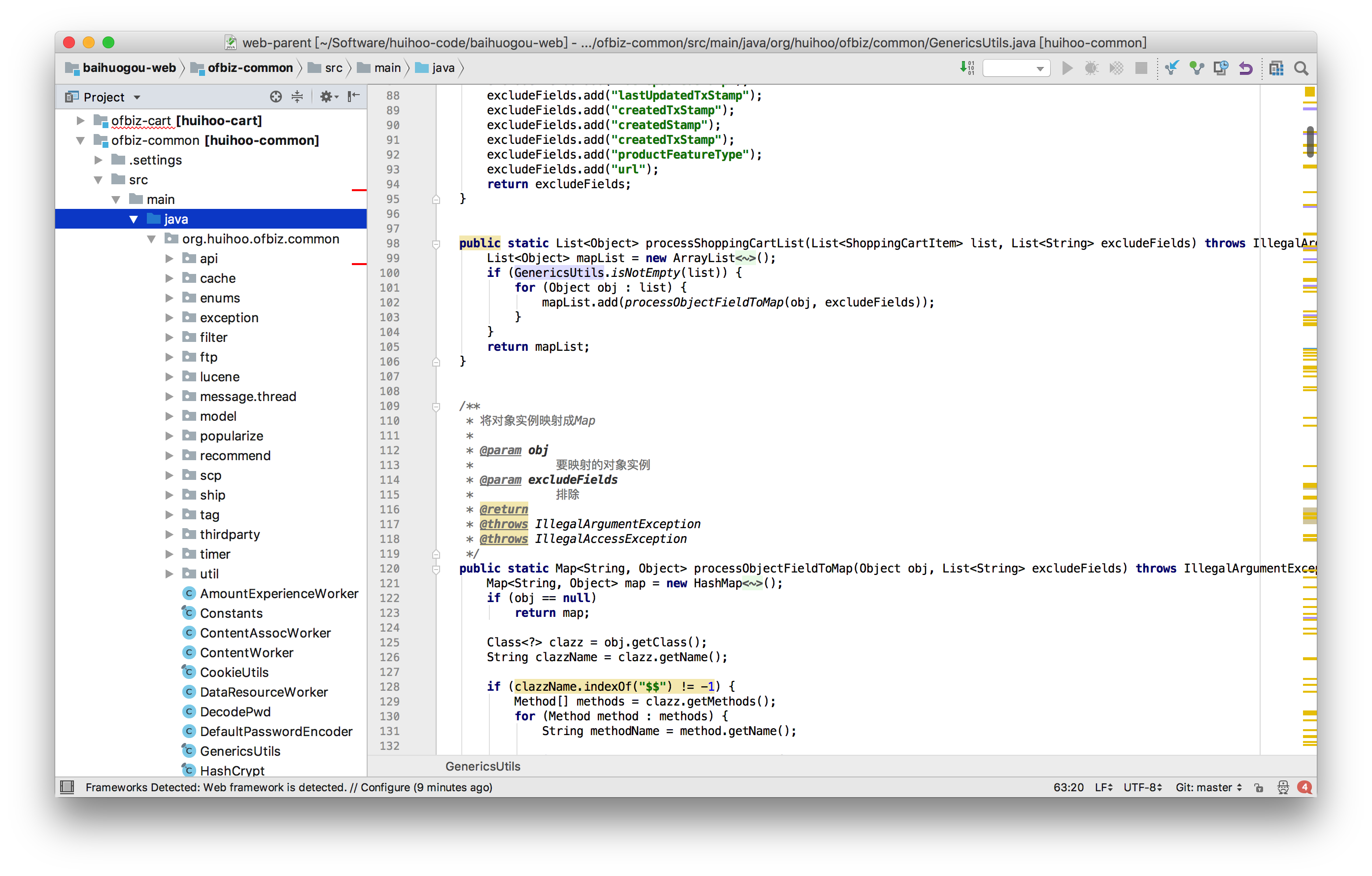Open the GenericsUtils class in tree

click(x=240, y=751)
